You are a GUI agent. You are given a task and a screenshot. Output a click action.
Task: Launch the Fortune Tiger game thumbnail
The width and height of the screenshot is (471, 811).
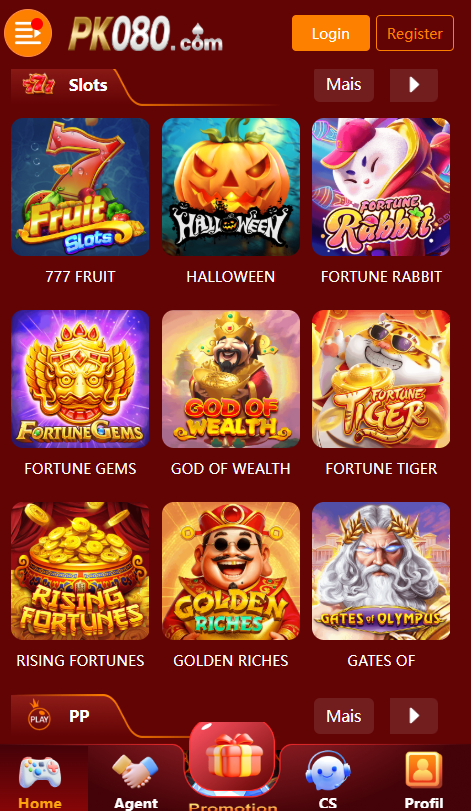(381, 379)
